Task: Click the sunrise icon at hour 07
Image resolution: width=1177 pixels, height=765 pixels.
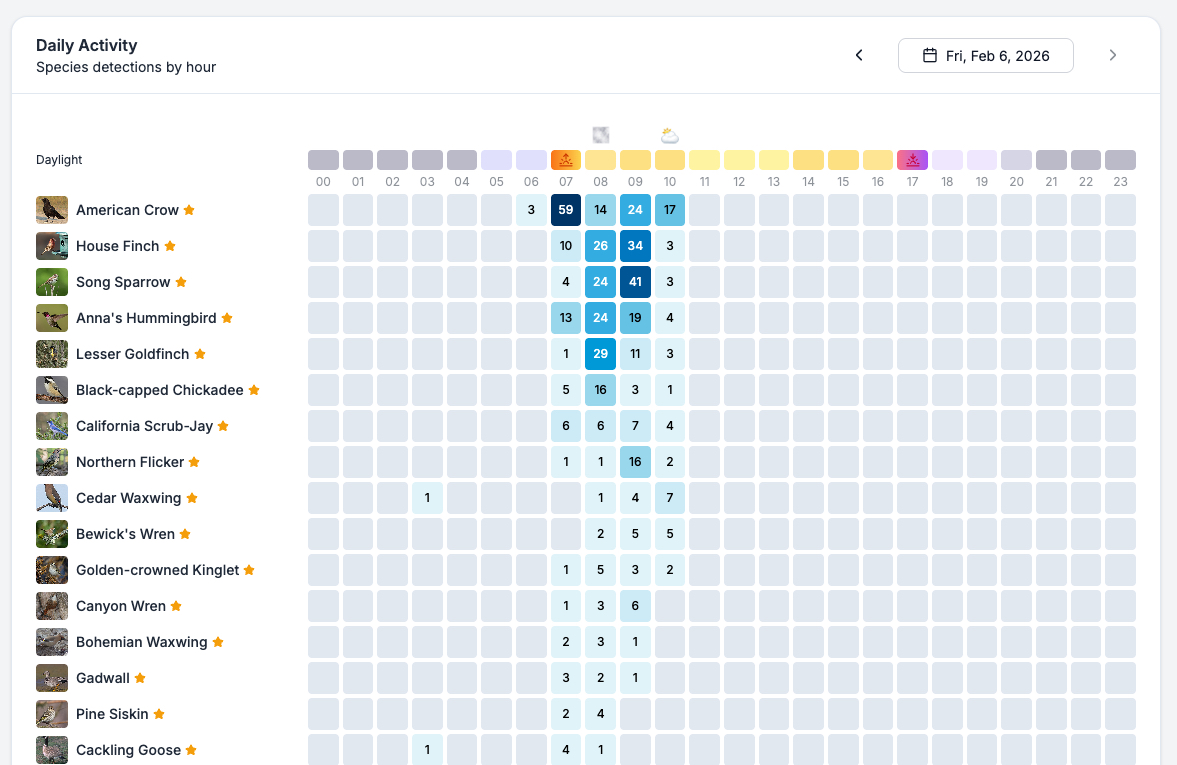Action: tap(566, 160)
